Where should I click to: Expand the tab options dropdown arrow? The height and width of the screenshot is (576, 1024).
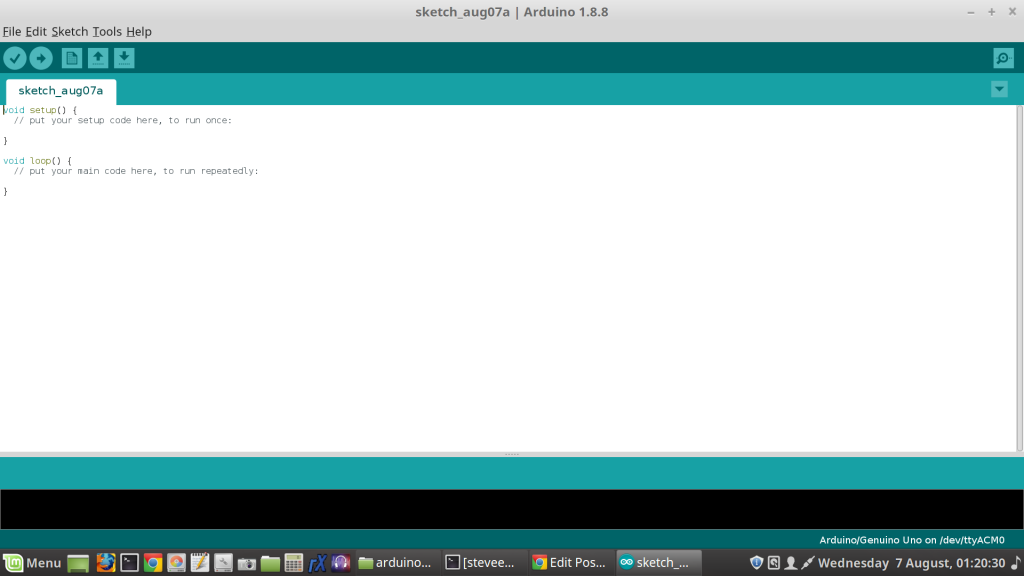999,89
